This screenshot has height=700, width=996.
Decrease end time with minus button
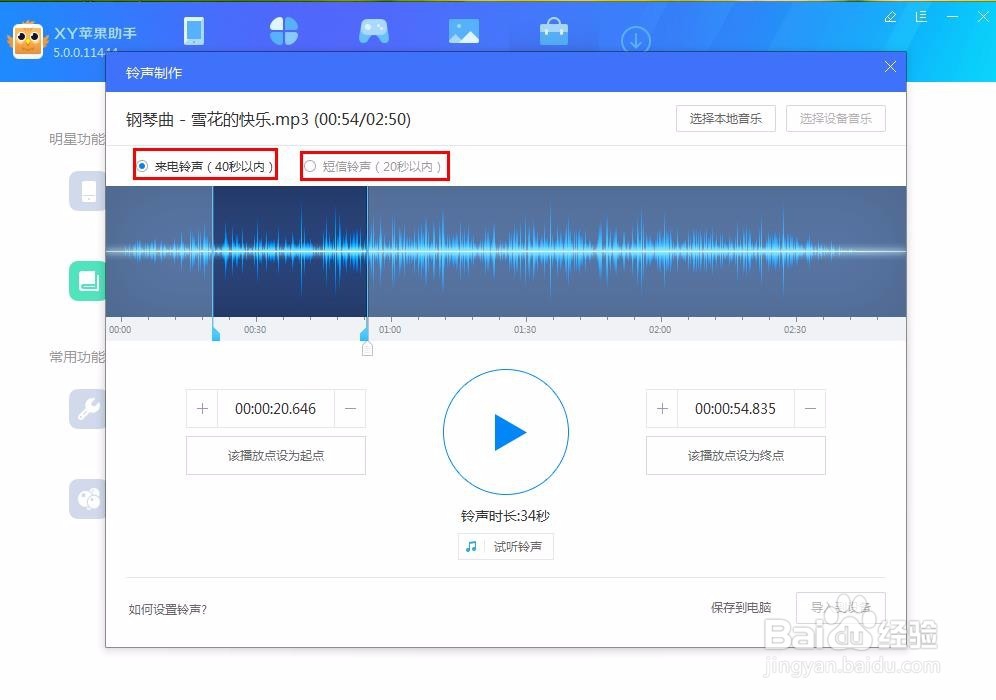810,408
